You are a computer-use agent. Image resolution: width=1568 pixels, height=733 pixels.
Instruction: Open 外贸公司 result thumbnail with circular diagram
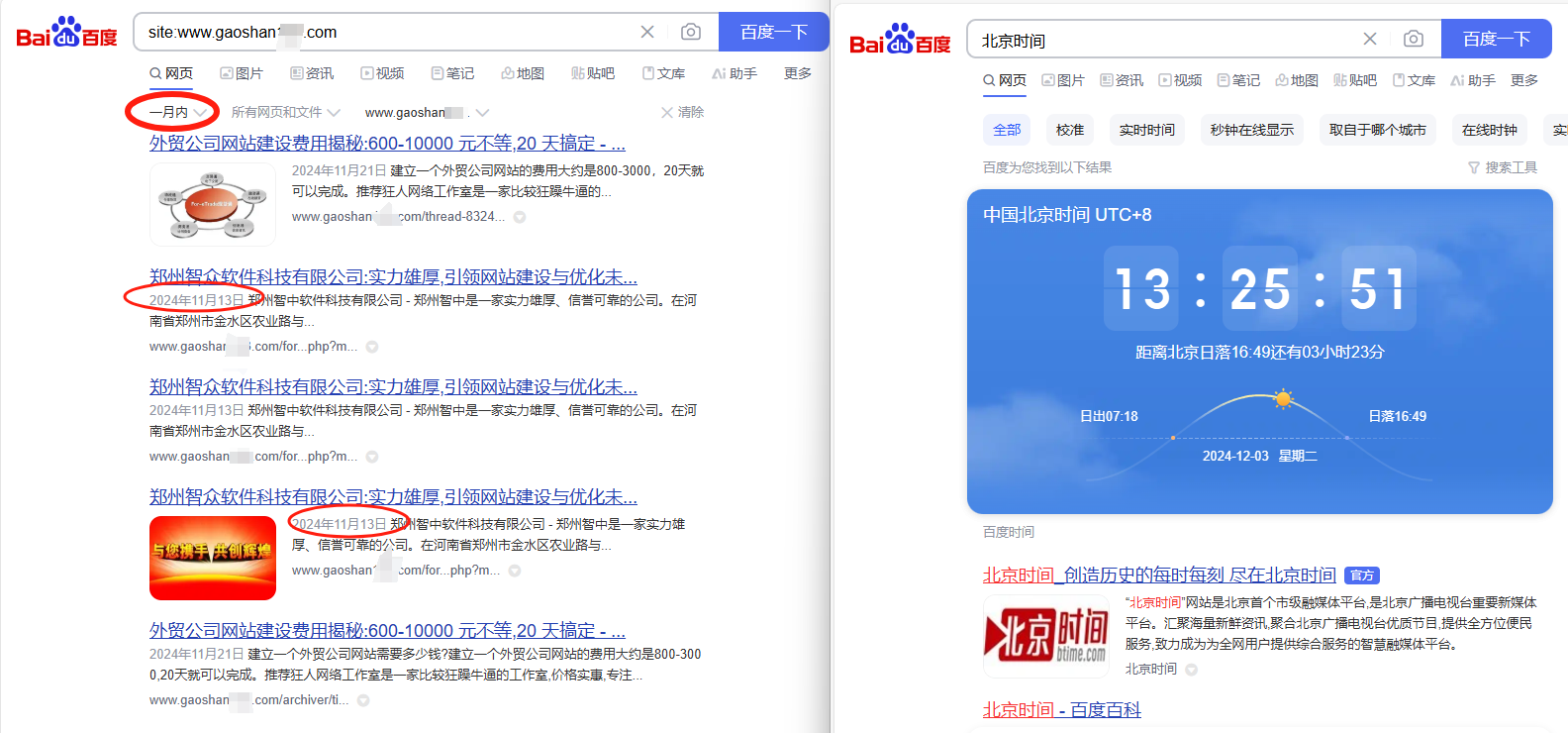pos(213,204)
